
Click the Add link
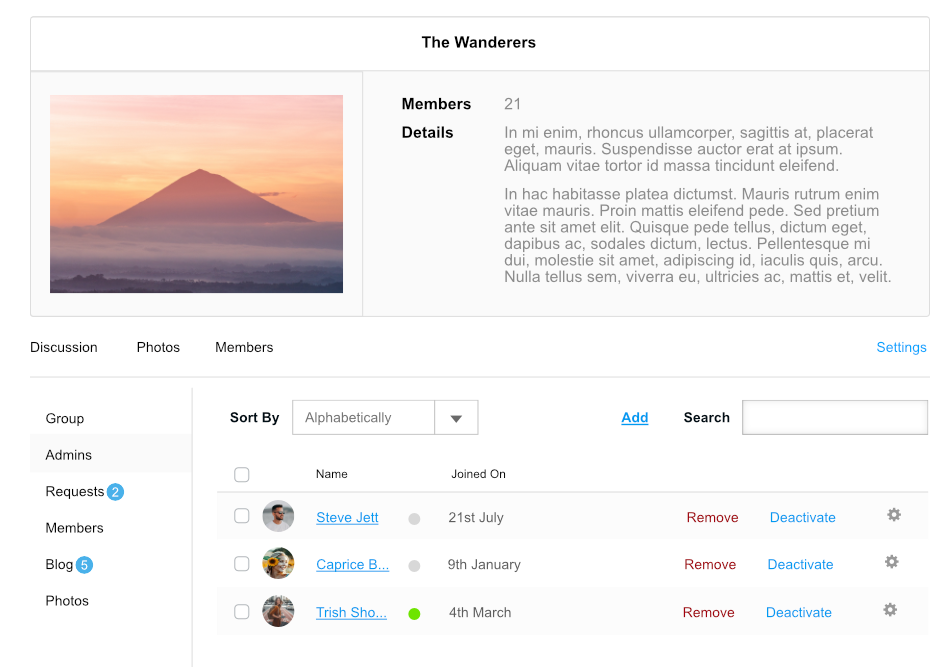635,418
